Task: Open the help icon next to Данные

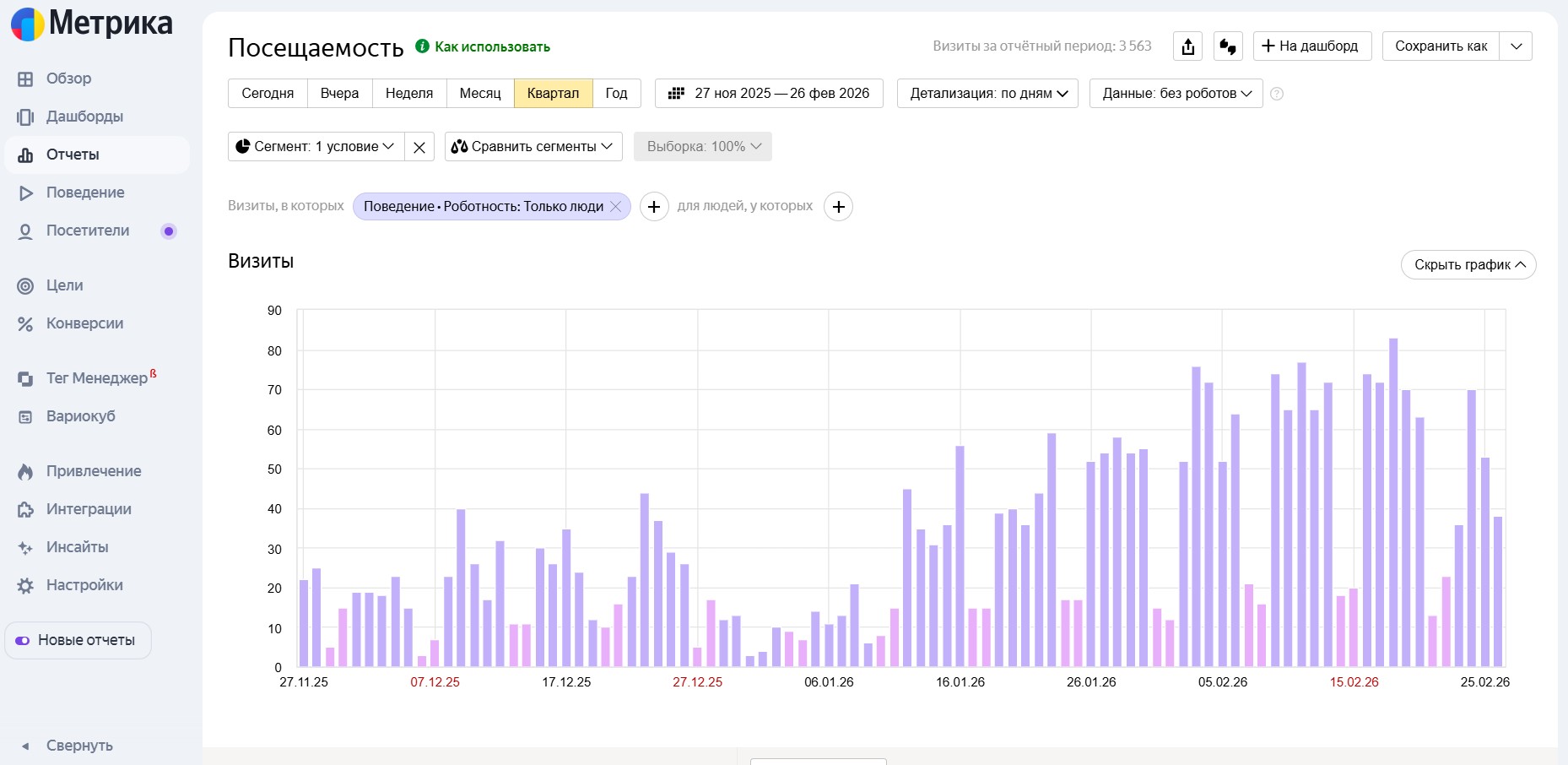Action: (1277, 94)
